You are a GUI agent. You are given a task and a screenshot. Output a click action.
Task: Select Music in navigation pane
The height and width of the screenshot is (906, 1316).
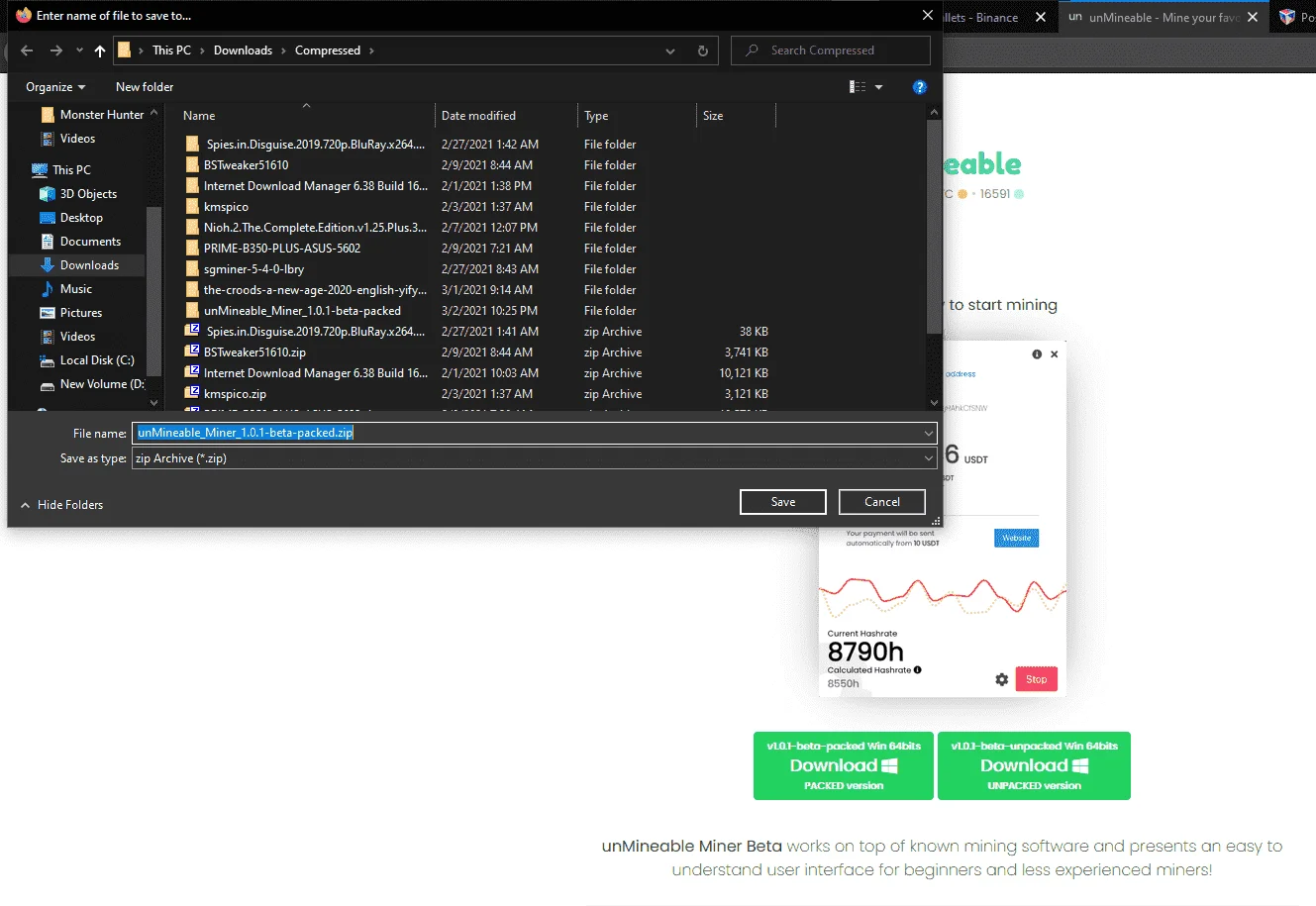(x=65, y=289)
